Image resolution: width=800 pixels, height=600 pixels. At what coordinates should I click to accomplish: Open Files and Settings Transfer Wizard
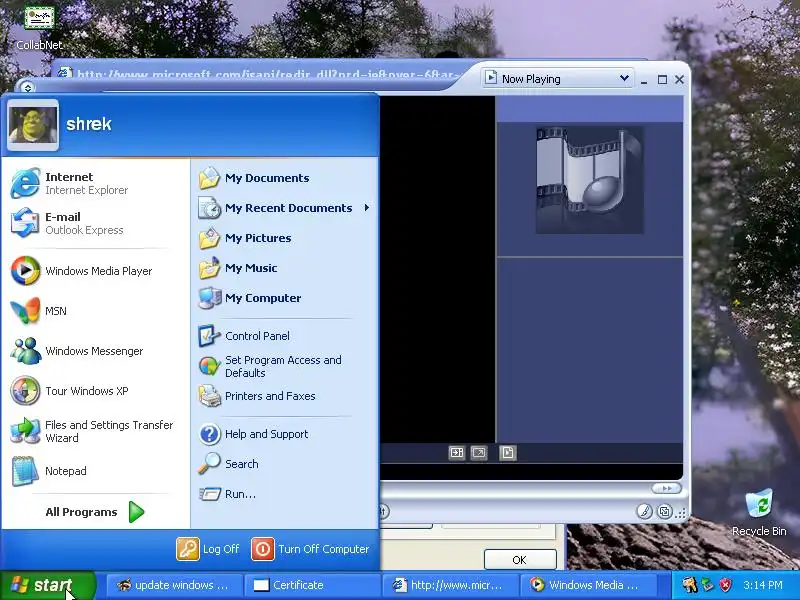pyautogui.click(x=95, y=431)
